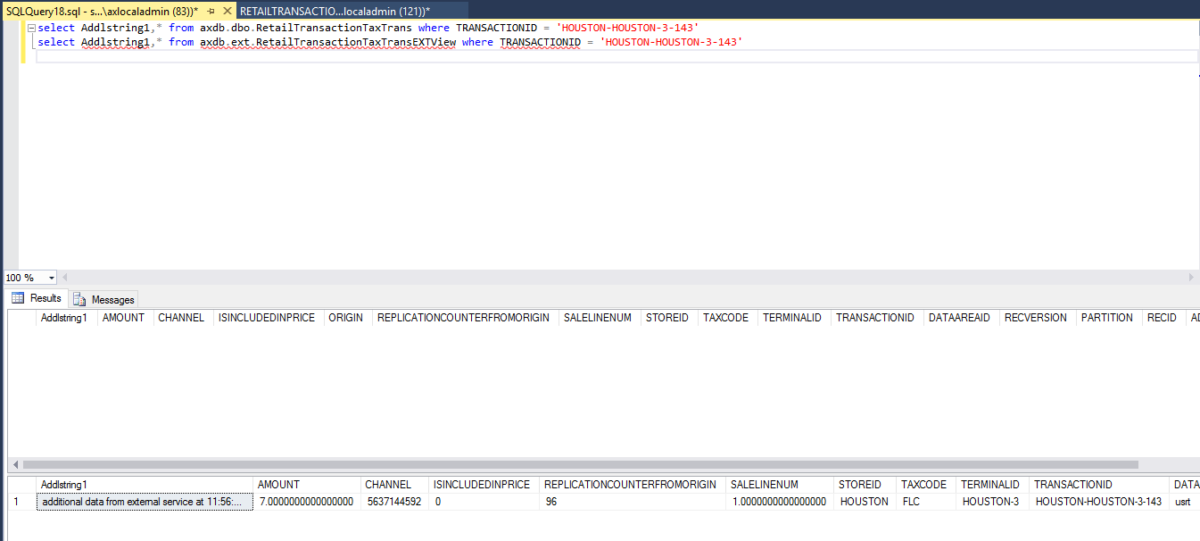
Task: Select TERMINALID header in lower grid
Action: point(991,484)
